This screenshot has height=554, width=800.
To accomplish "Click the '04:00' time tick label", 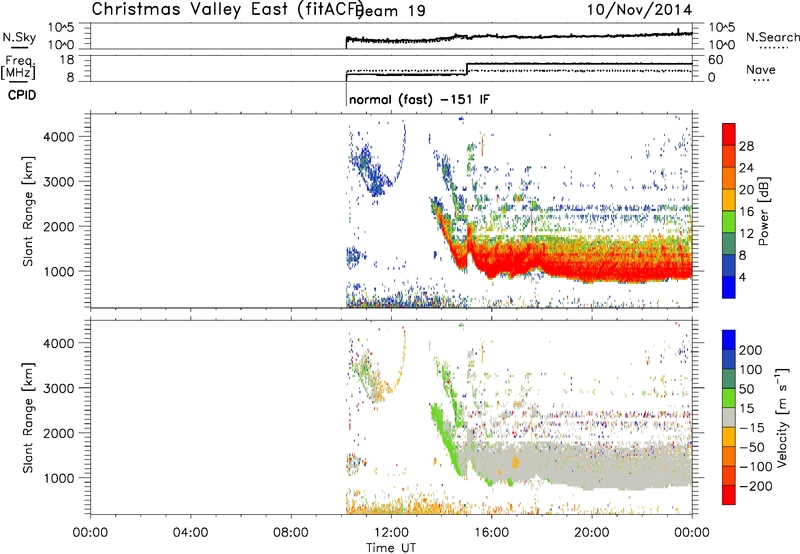I will (191, 532).
